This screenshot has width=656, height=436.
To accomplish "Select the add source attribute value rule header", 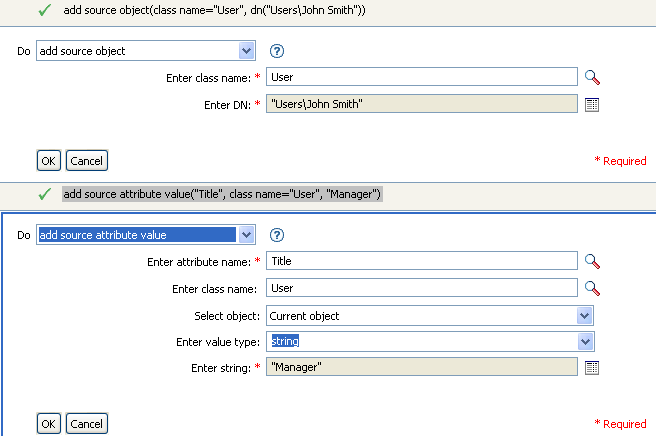I will click(222, 193).
